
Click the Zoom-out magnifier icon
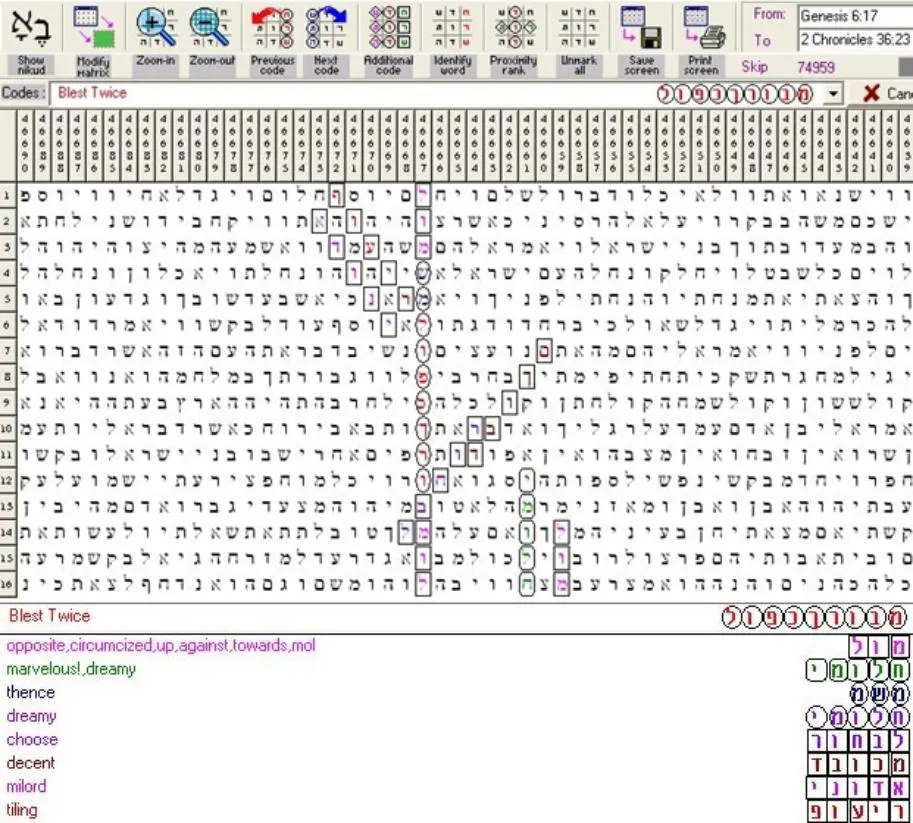[211, 27]
